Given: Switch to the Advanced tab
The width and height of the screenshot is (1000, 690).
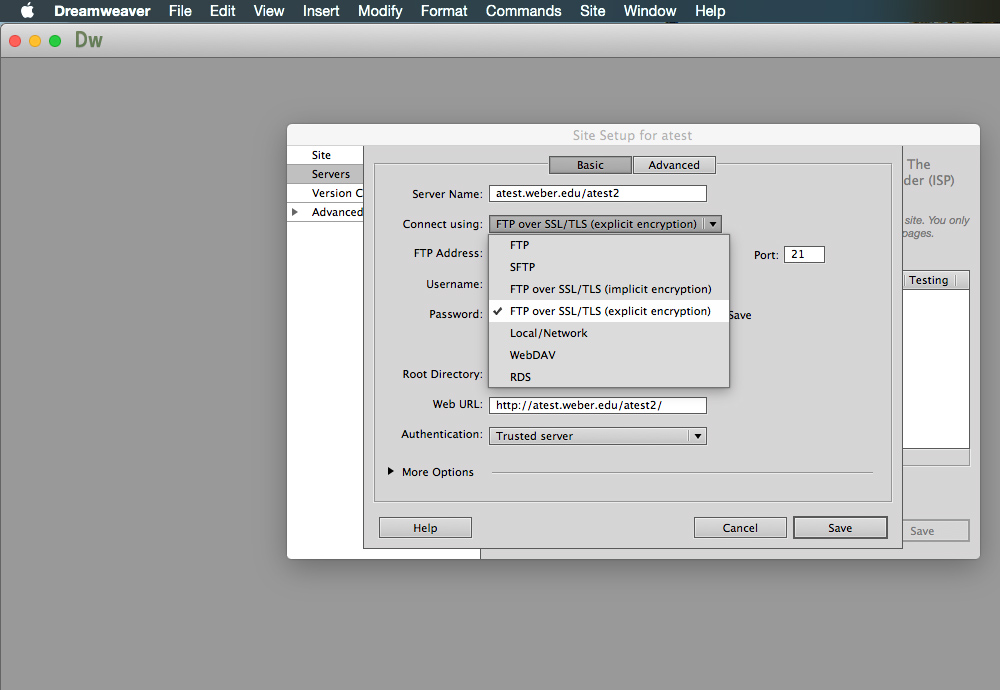Looking at the screenshot, I should click(x=673, y=165).
